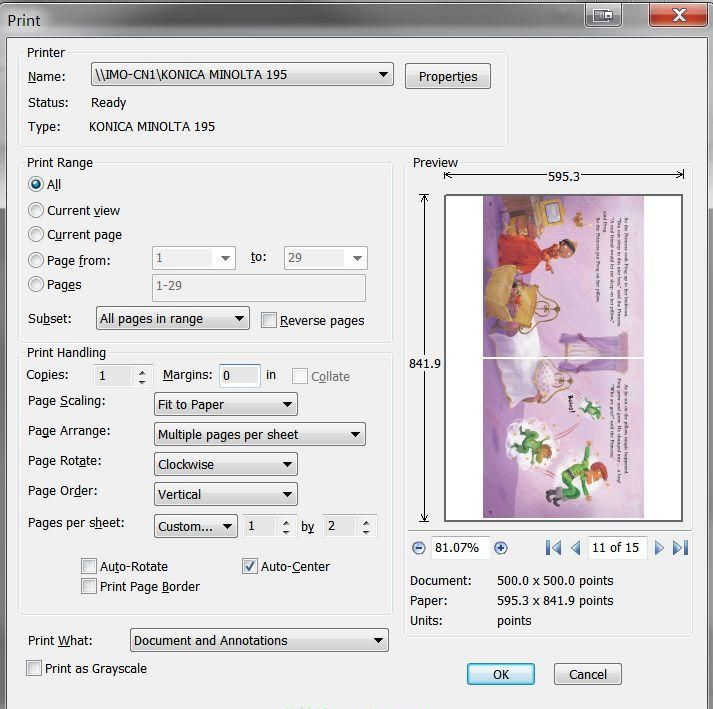This screenshot has width=713, height=709.
Task: Open the Page Scaling dropdown
Action: (226, 404)
